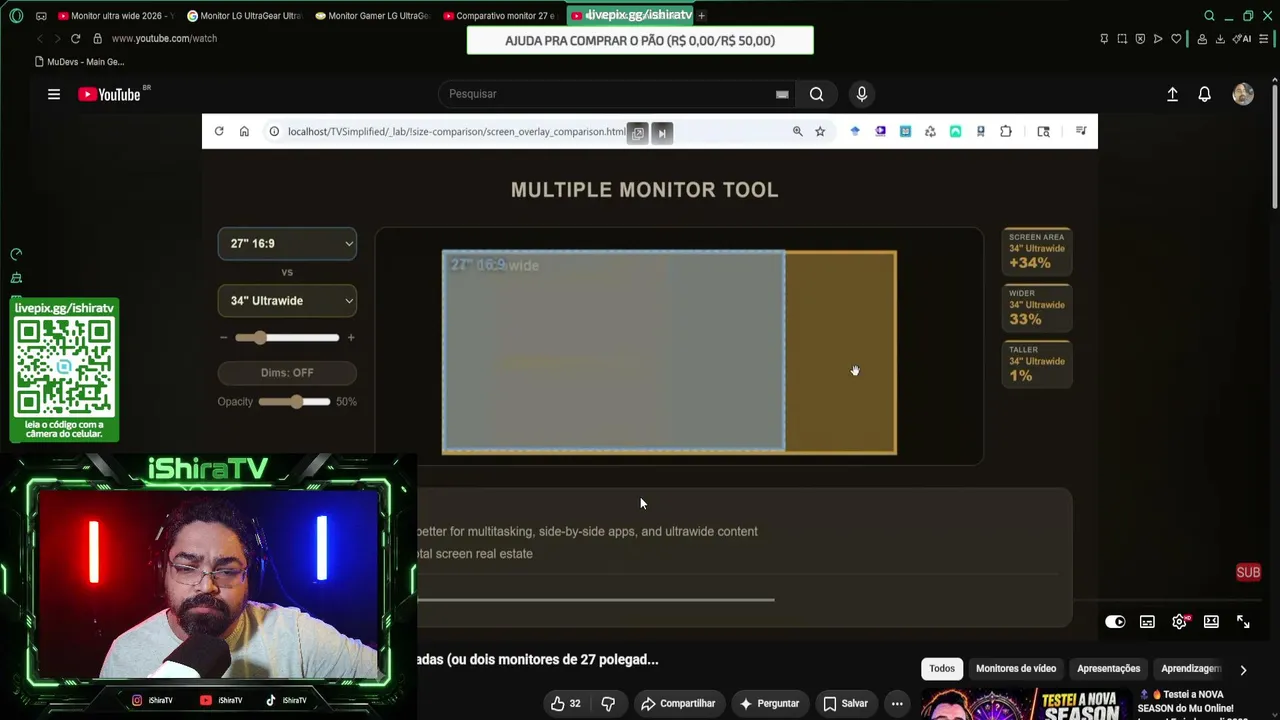This screenshot has height=720, width=1280.
Task: Switch the player to theater mode
Action: pyautogui.click(x=1211, y=622)
